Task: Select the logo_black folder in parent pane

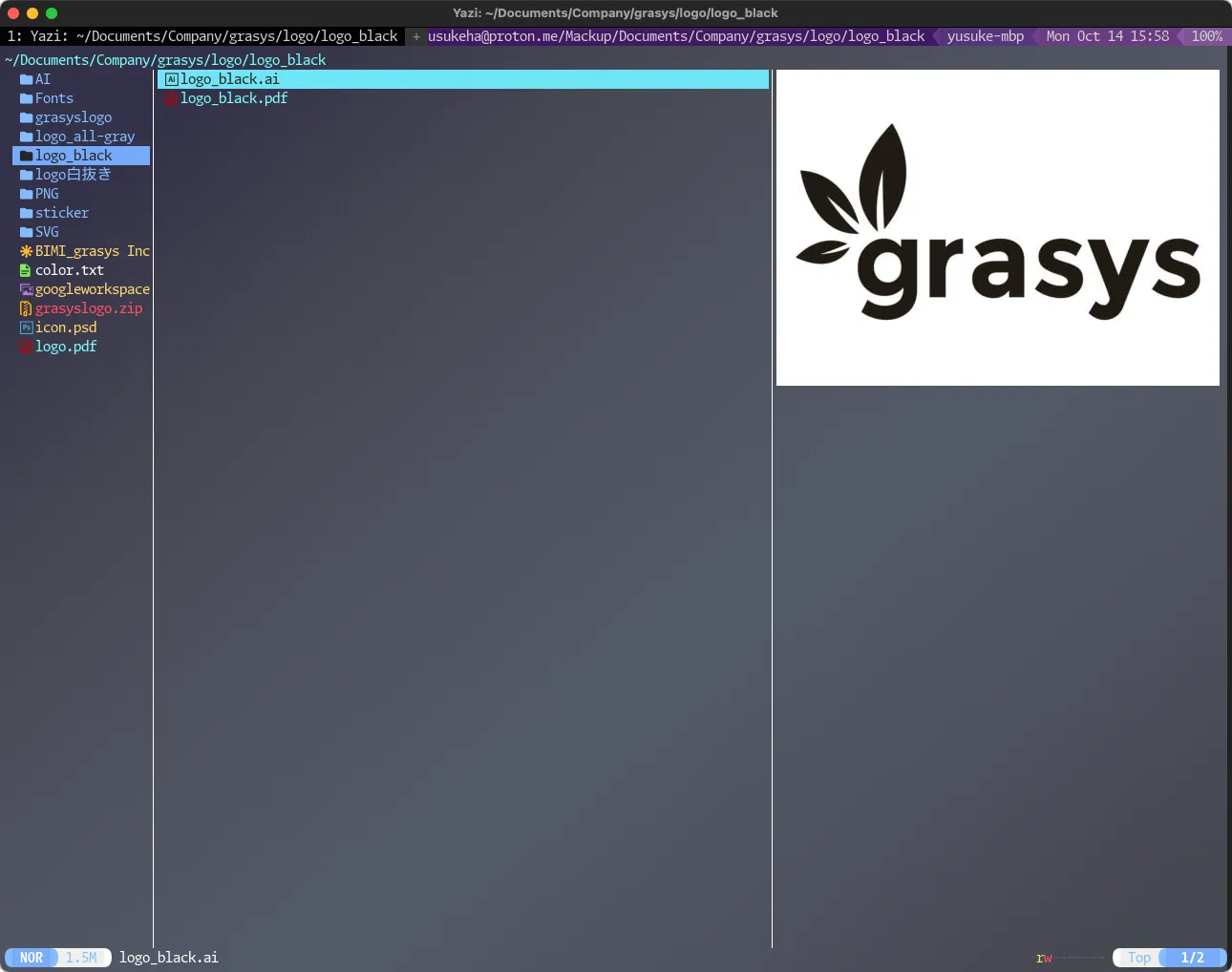Action: (x=81, y=156)
